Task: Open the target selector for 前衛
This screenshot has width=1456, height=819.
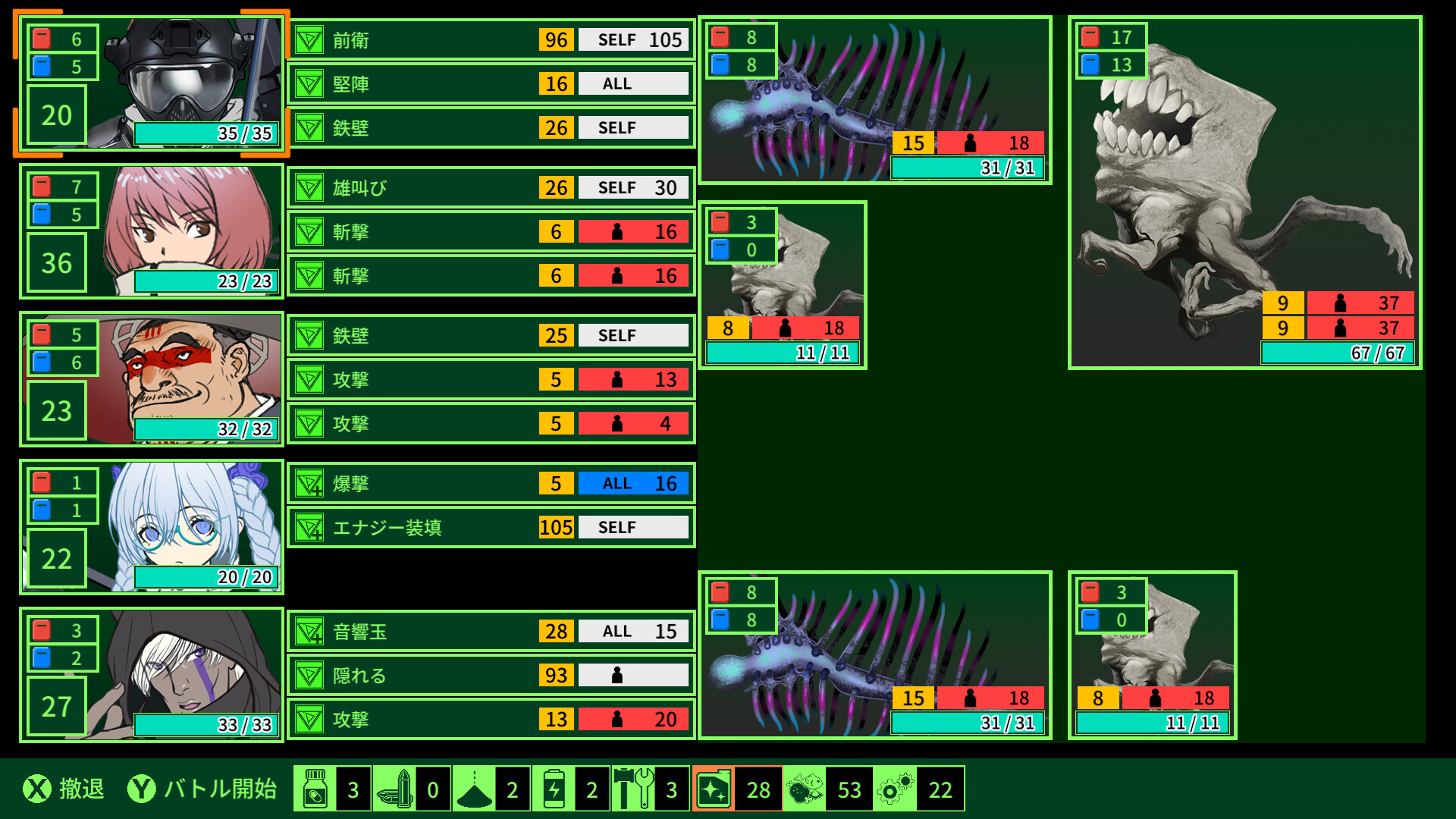Action: pyautogui.click(x=634, y=39)
